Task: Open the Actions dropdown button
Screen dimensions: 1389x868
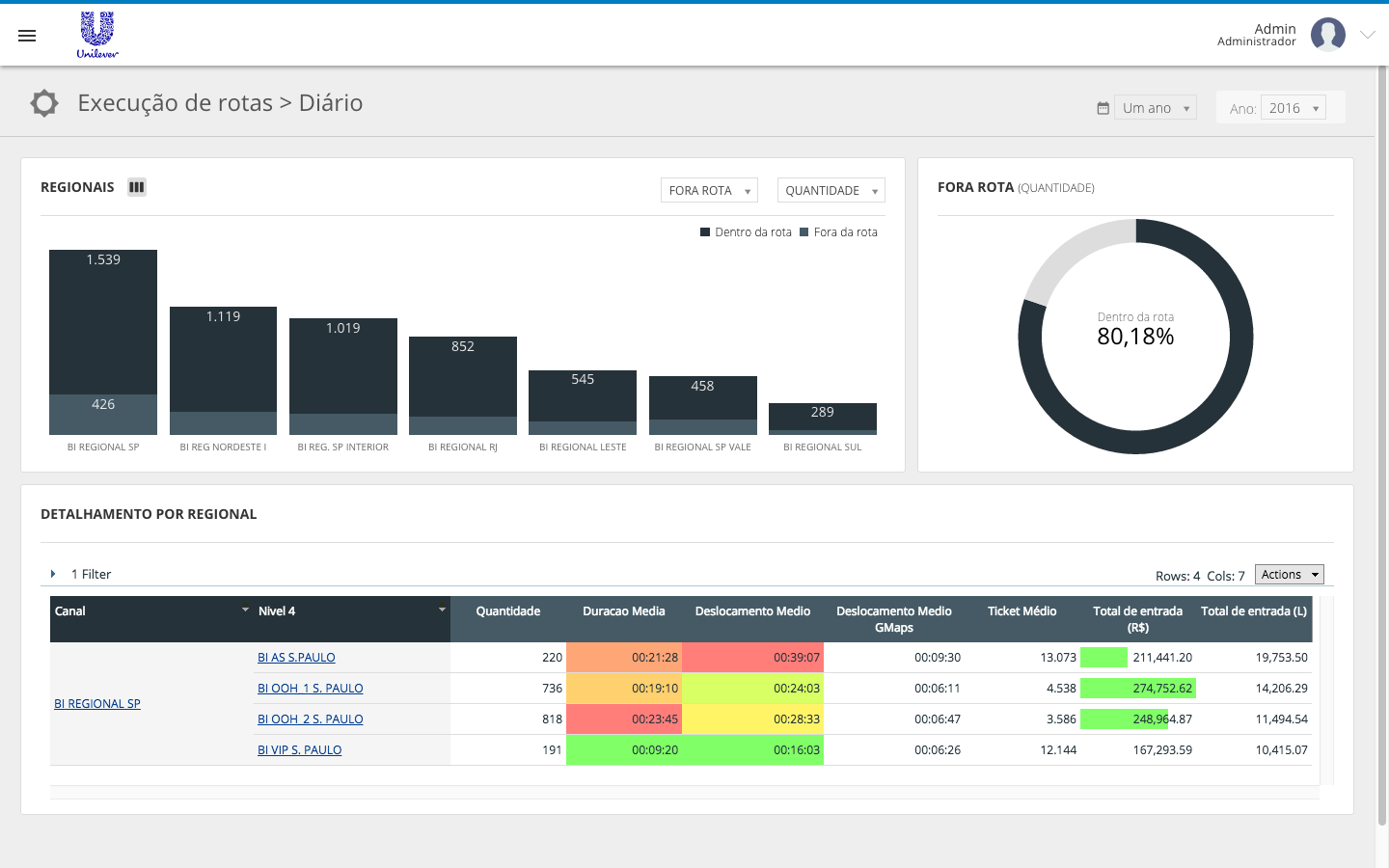Action: 1290,574
